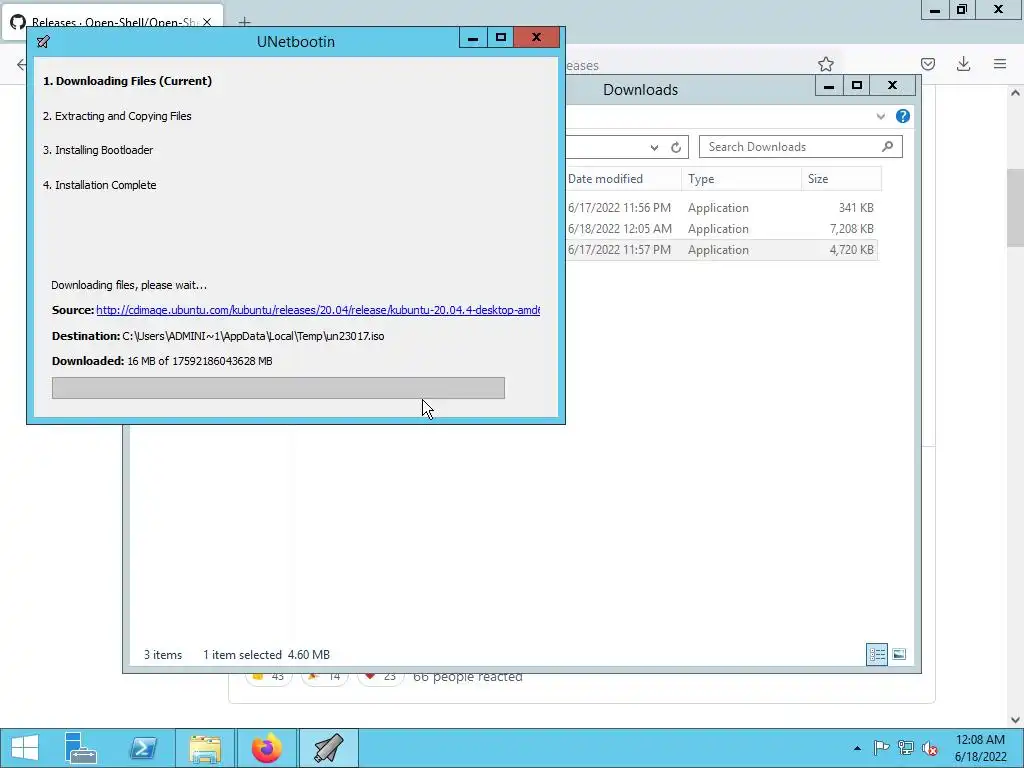Click '1 item selected 4.60 MB' status text
The image size is (1024, 768).
click(x=266, y=655)
